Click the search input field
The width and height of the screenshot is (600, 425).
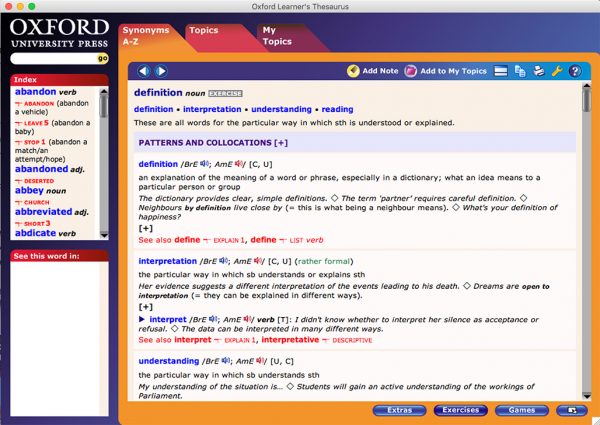tap(54, 59)
